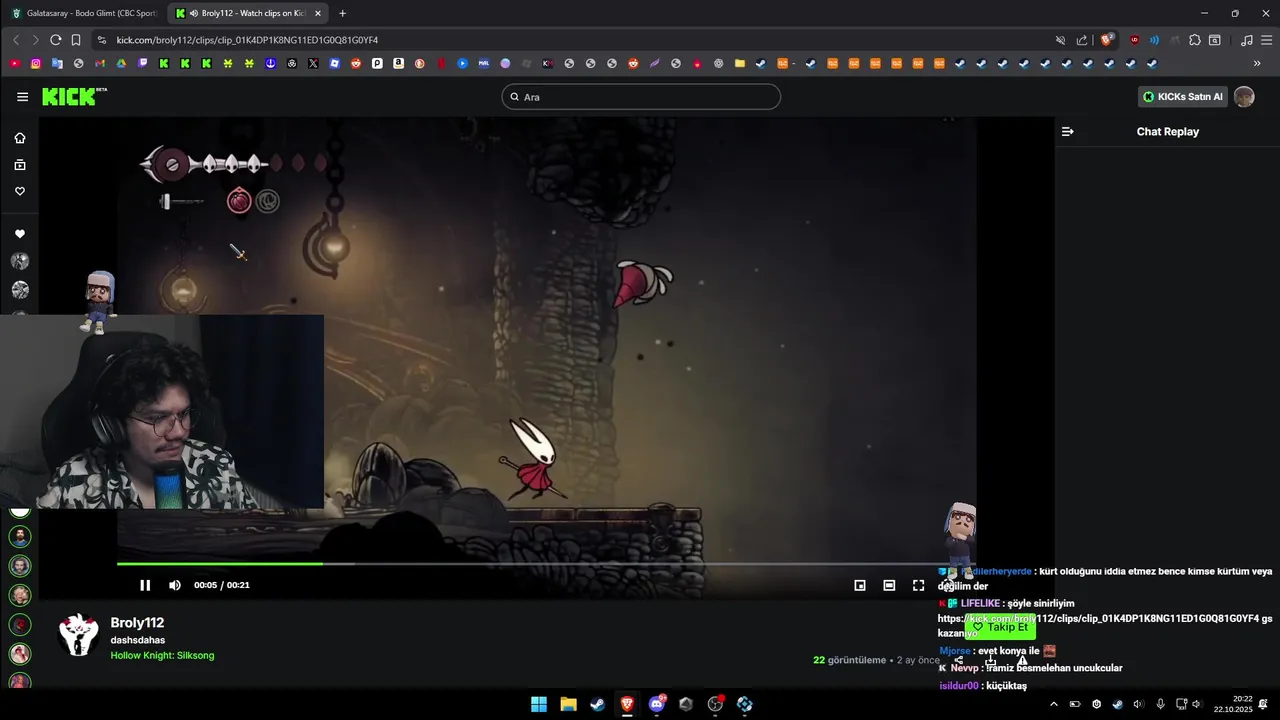Screen dimensions: 1280x720
Task: Open the Browse icon in Kick sidebar
Action: pyautogui.click(x=20, y=165)
